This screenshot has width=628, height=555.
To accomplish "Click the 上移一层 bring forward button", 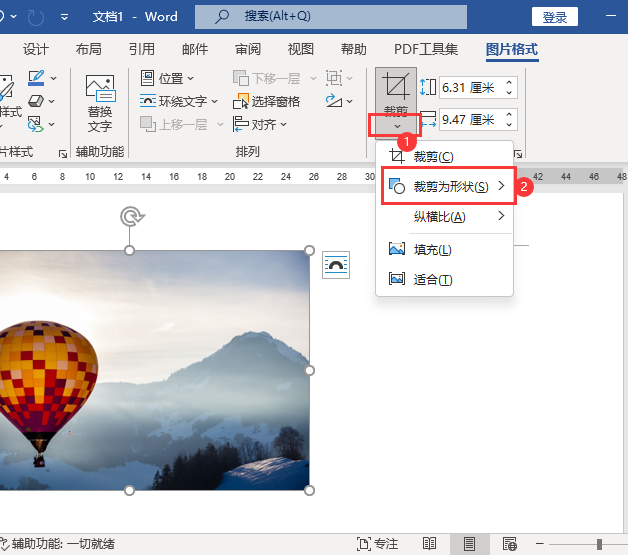I will (x=173, y=125).
